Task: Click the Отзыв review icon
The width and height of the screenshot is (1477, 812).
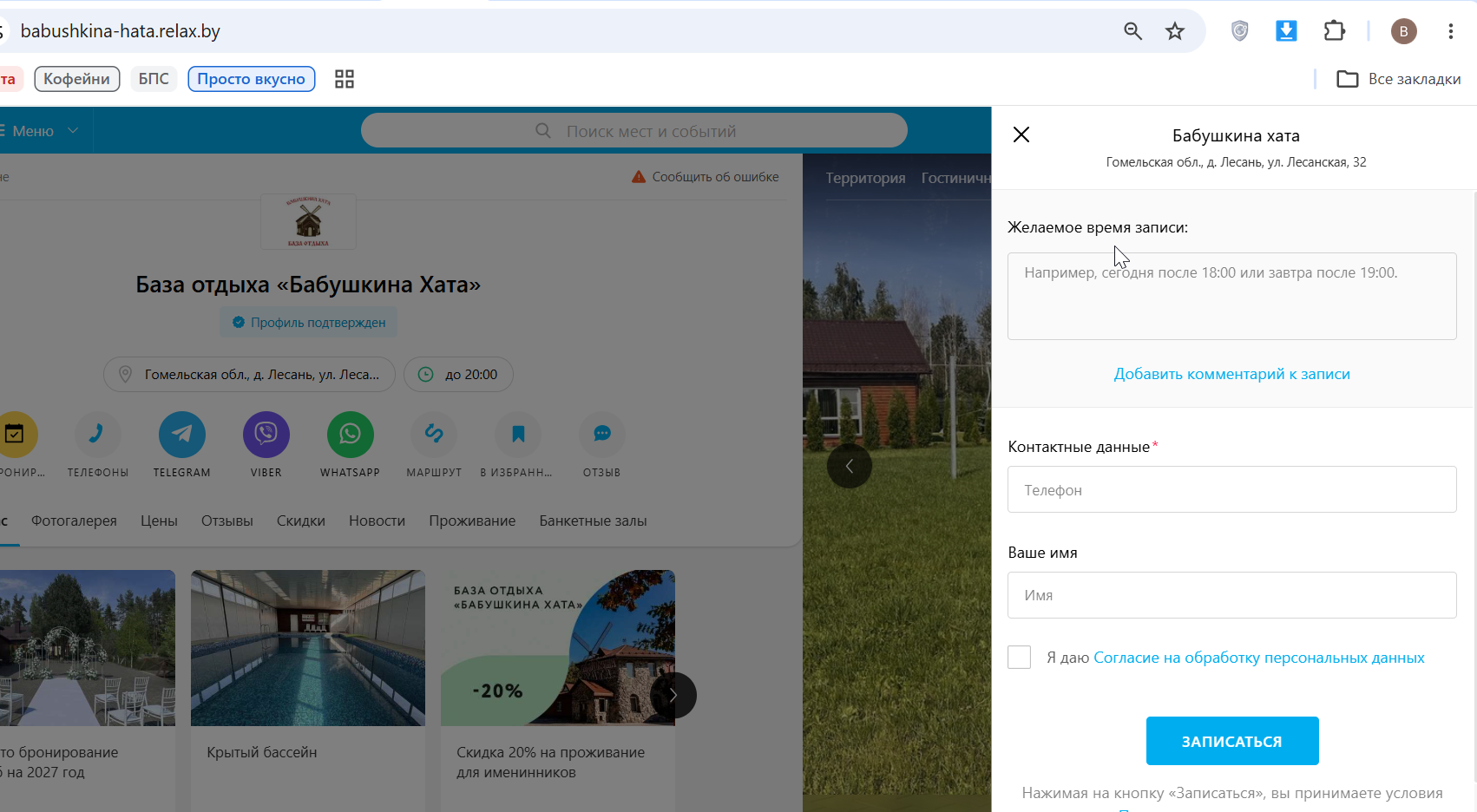Action: point(602,434)
